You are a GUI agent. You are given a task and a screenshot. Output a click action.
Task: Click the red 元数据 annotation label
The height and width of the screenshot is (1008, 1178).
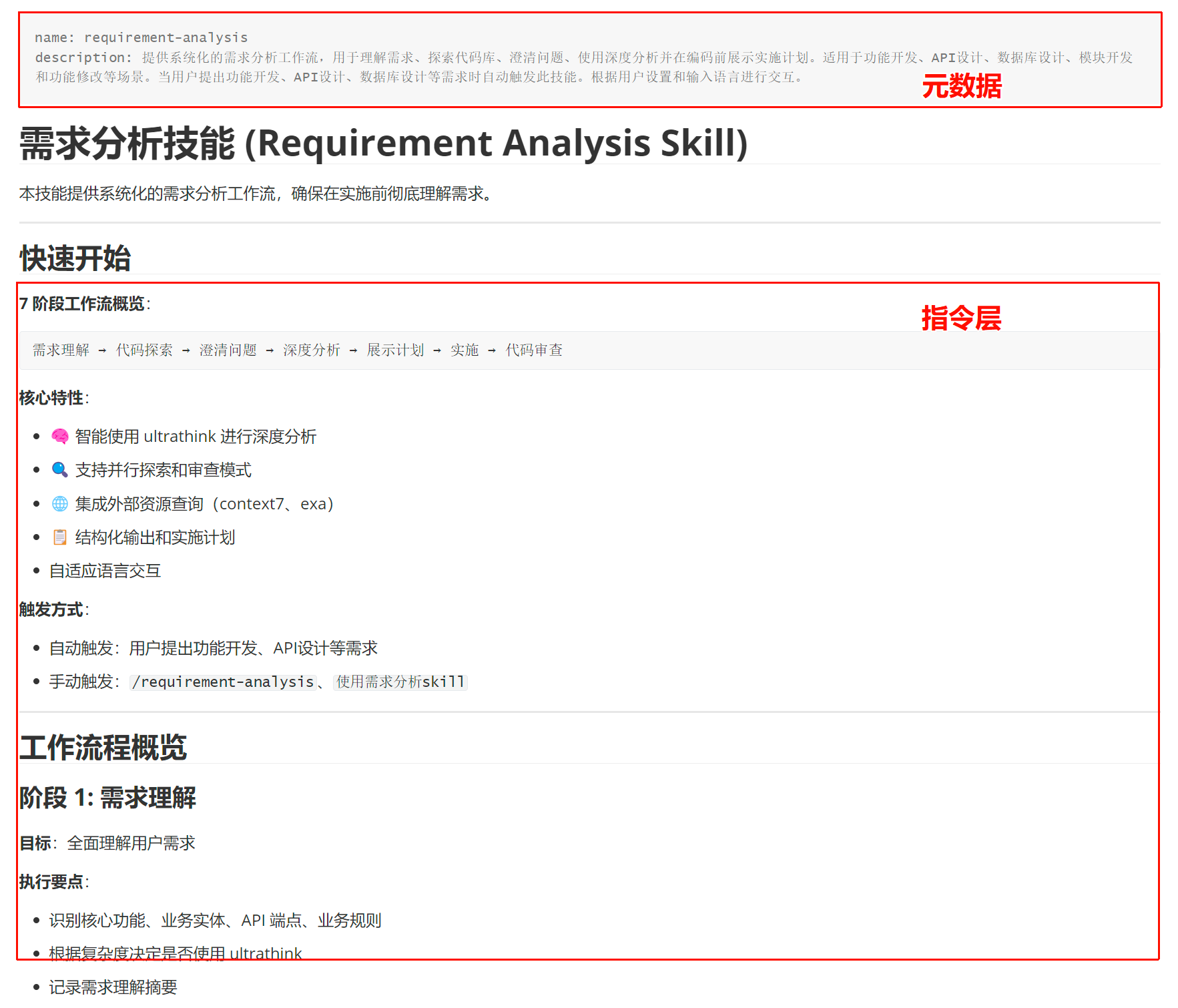(x=961, y=87)
